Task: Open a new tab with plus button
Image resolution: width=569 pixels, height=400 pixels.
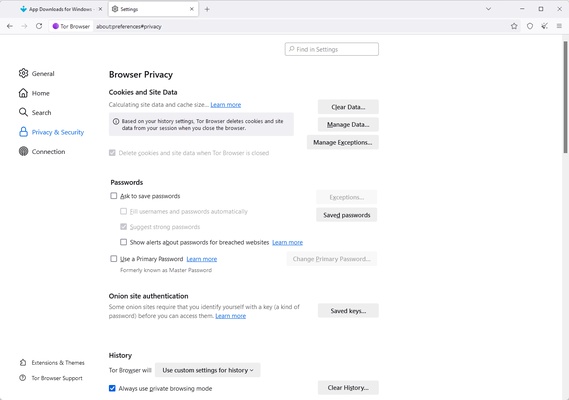Action: [x=207, y=9]
